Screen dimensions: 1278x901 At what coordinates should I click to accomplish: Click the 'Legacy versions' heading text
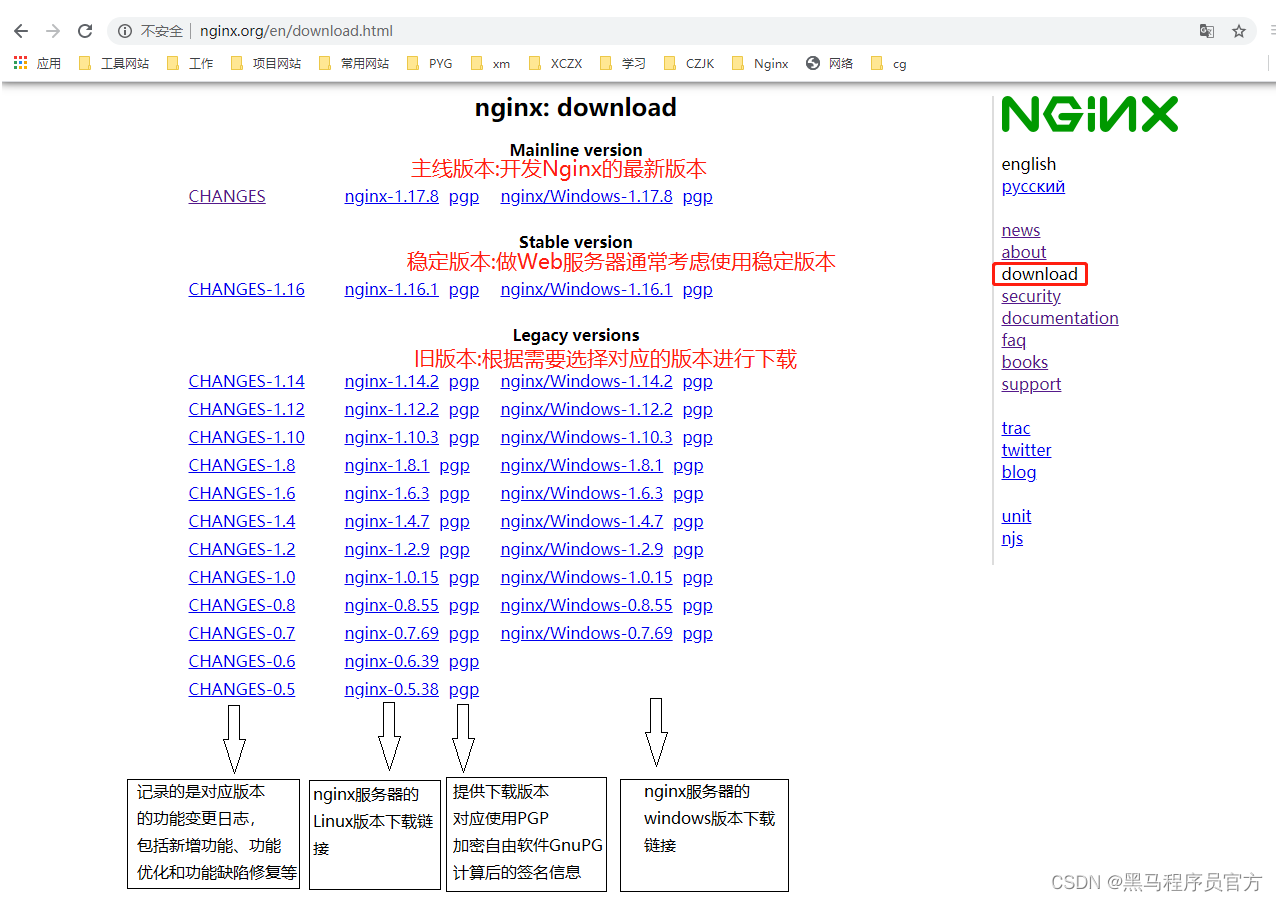tap(576, 335)
